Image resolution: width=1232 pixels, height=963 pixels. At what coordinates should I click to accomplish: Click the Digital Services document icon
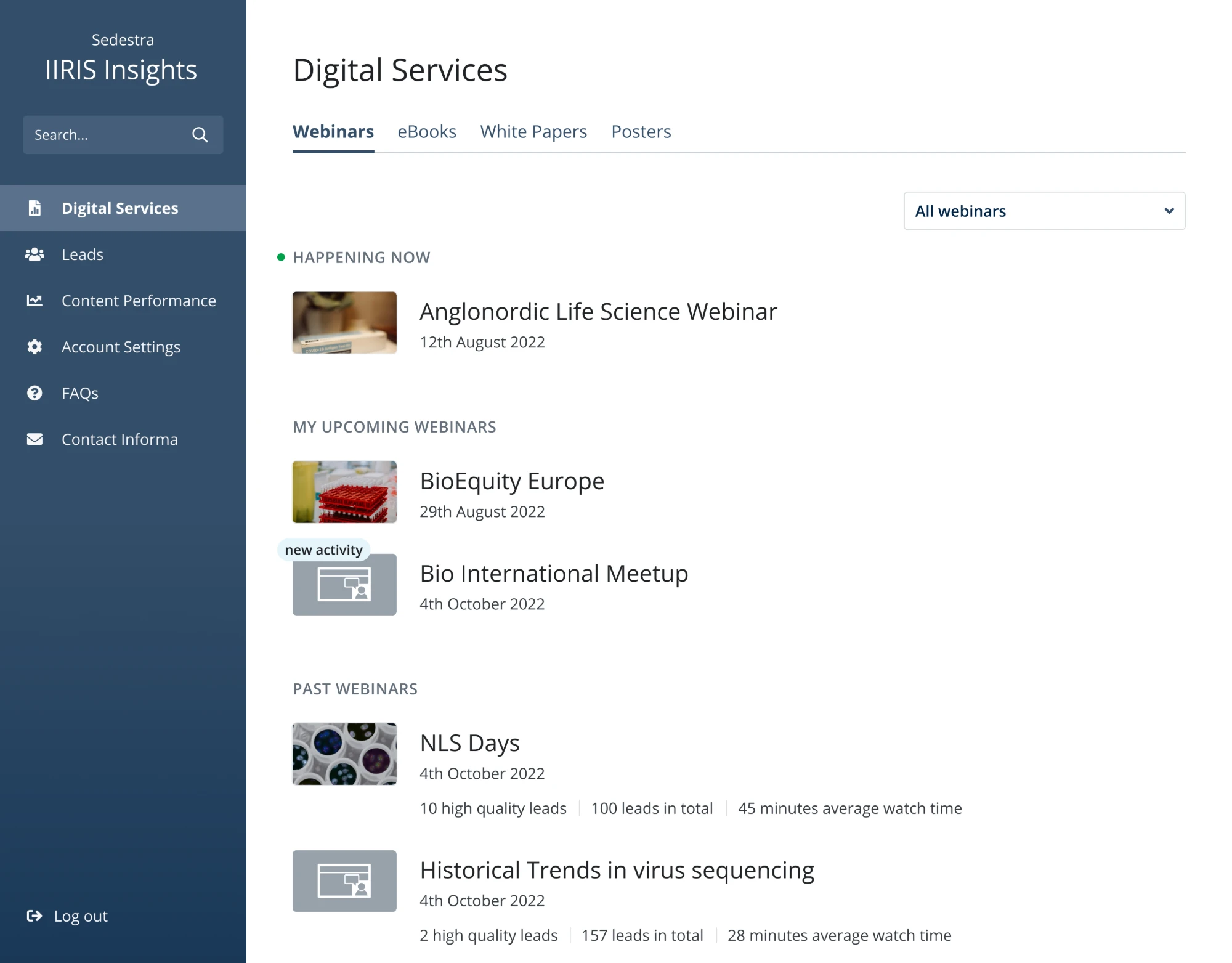34,208
